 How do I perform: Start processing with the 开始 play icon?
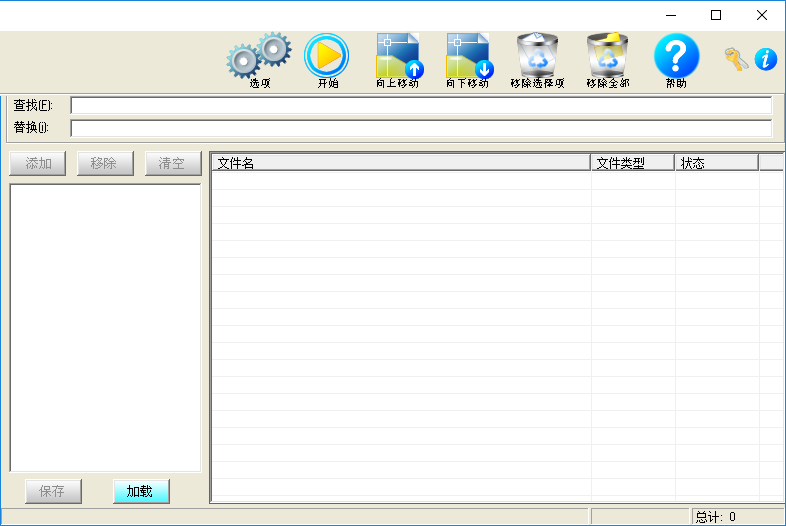pos(327,59)
